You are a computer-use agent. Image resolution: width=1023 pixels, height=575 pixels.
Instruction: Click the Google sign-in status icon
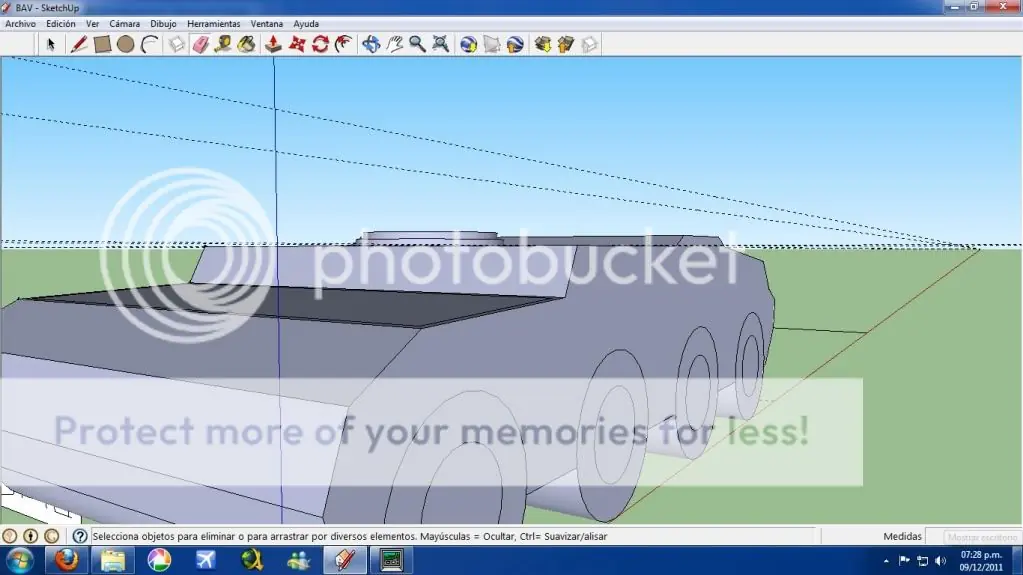coord(52,536)
